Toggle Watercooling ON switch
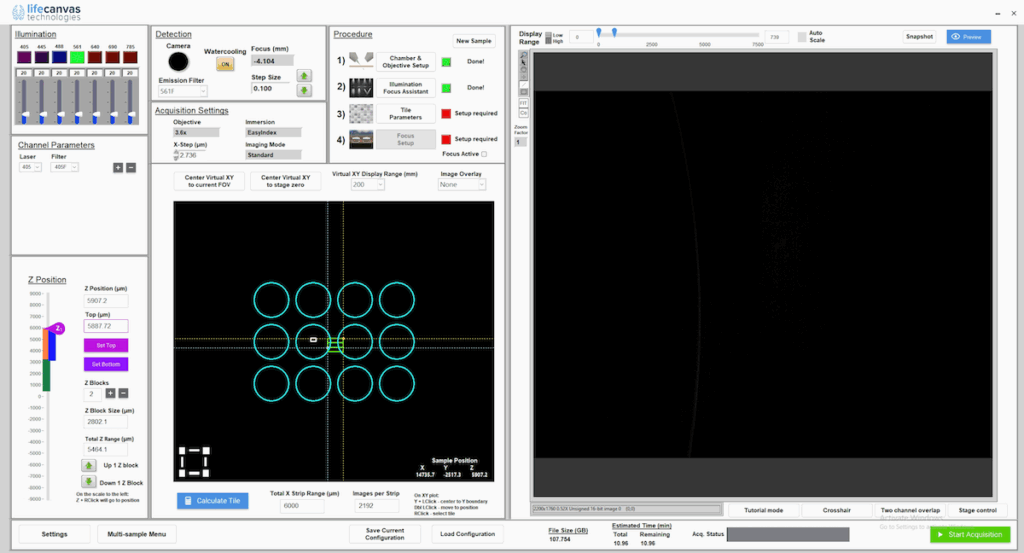 pos(225,64)
